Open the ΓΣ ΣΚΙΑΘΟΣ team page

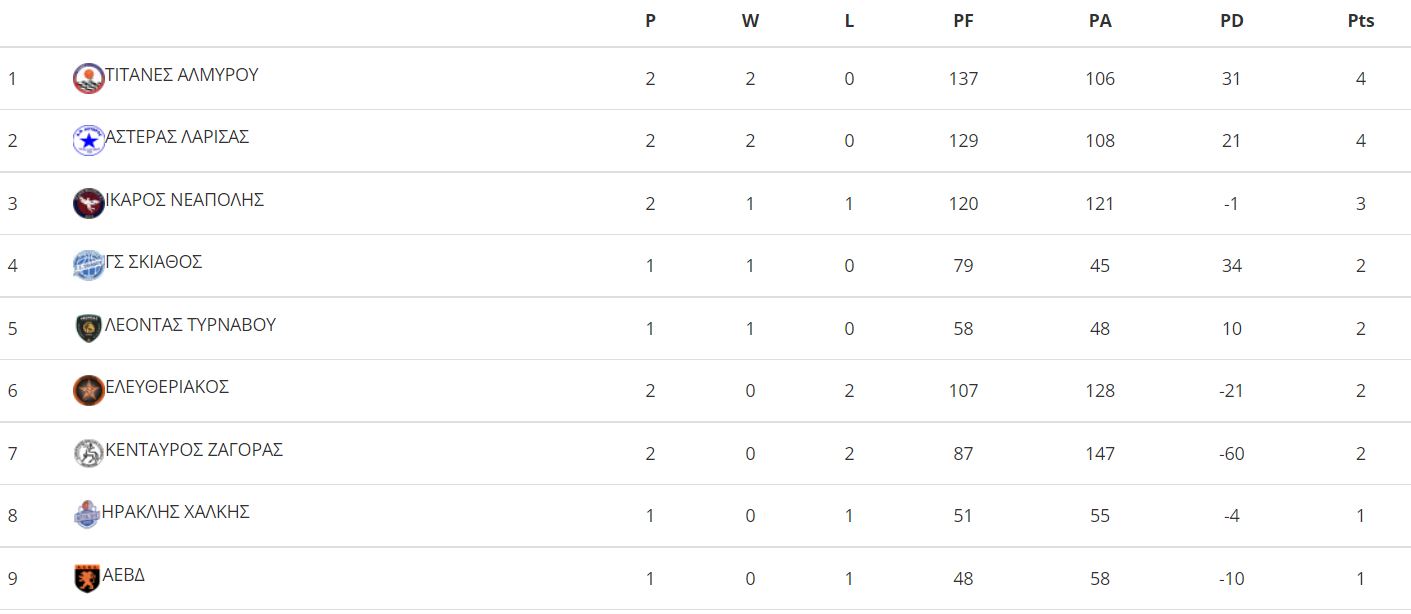154,262
